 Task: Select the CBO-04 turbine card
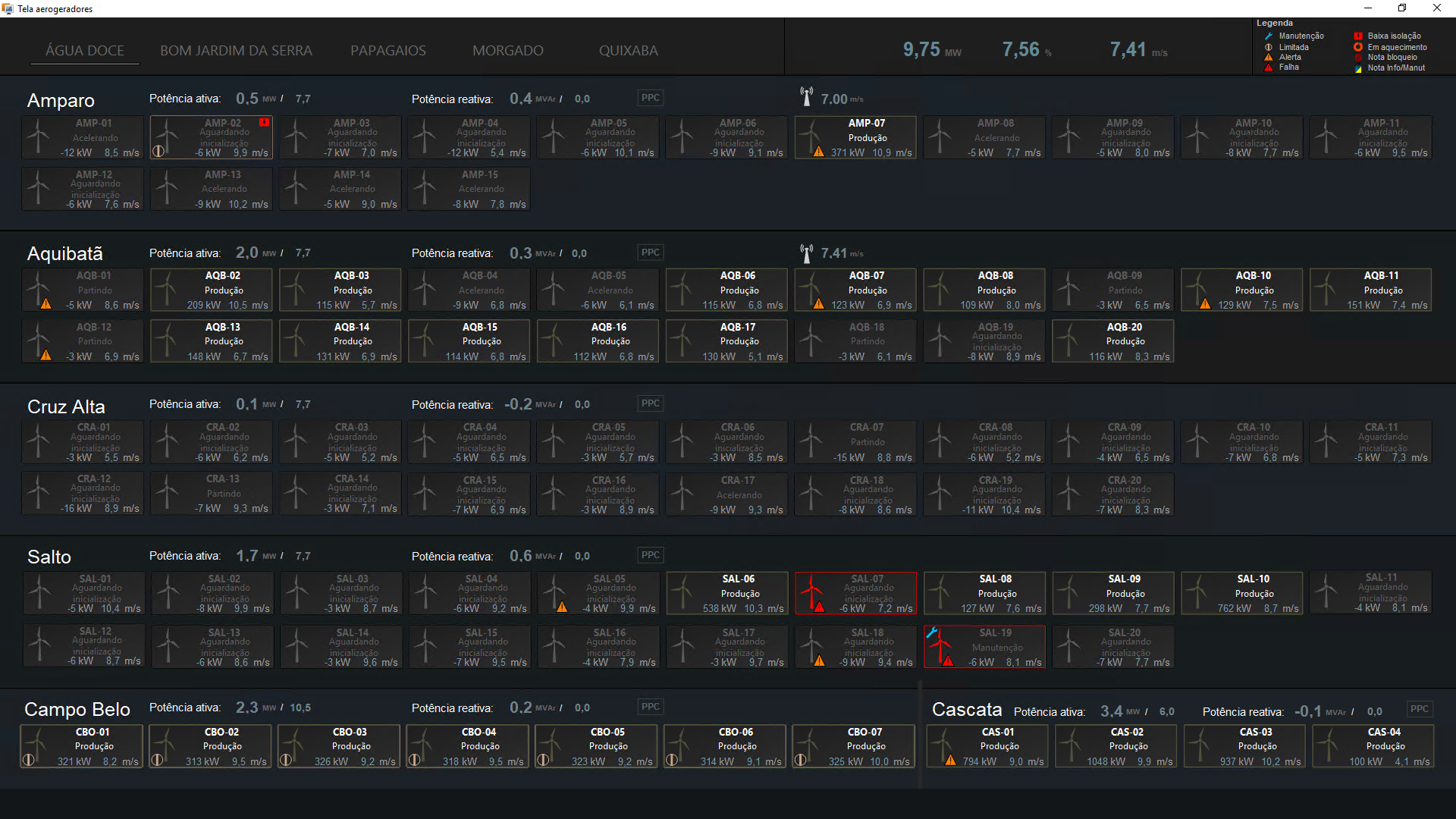pyautogui.click(x=468, y=746)
